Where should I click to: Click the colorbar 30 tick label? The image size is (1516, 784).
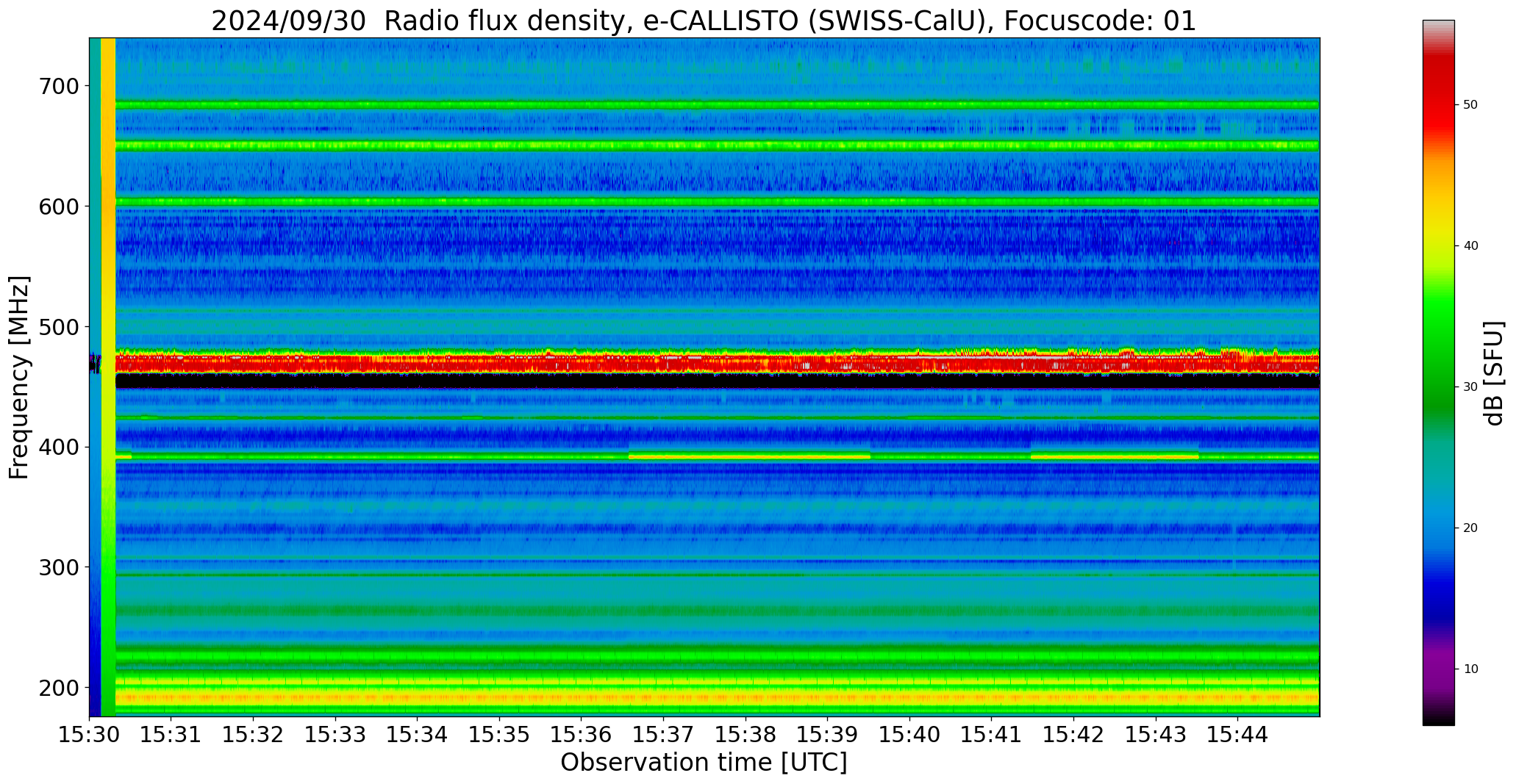(1470, 387)
